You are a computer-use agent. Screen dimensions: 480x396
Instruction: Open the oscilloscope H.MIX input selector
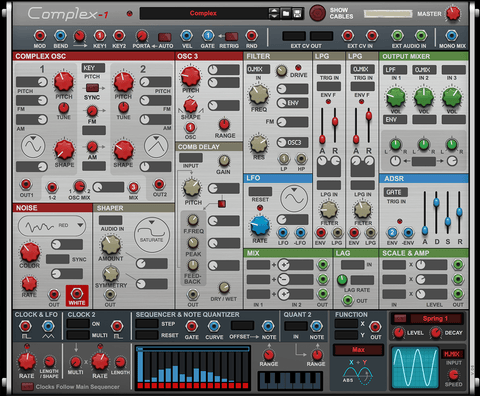coord(452,354)
